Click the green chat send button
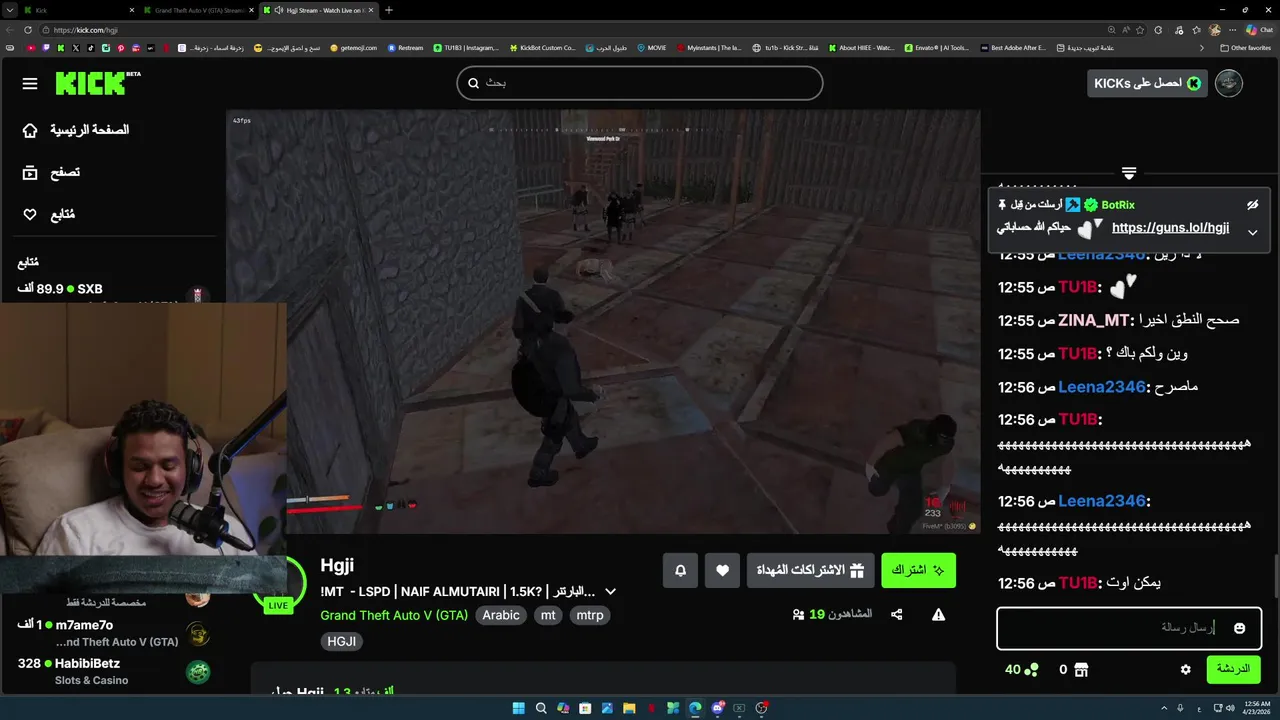This screenshot has height=720, width=1280. click(x=1233, y=669)
